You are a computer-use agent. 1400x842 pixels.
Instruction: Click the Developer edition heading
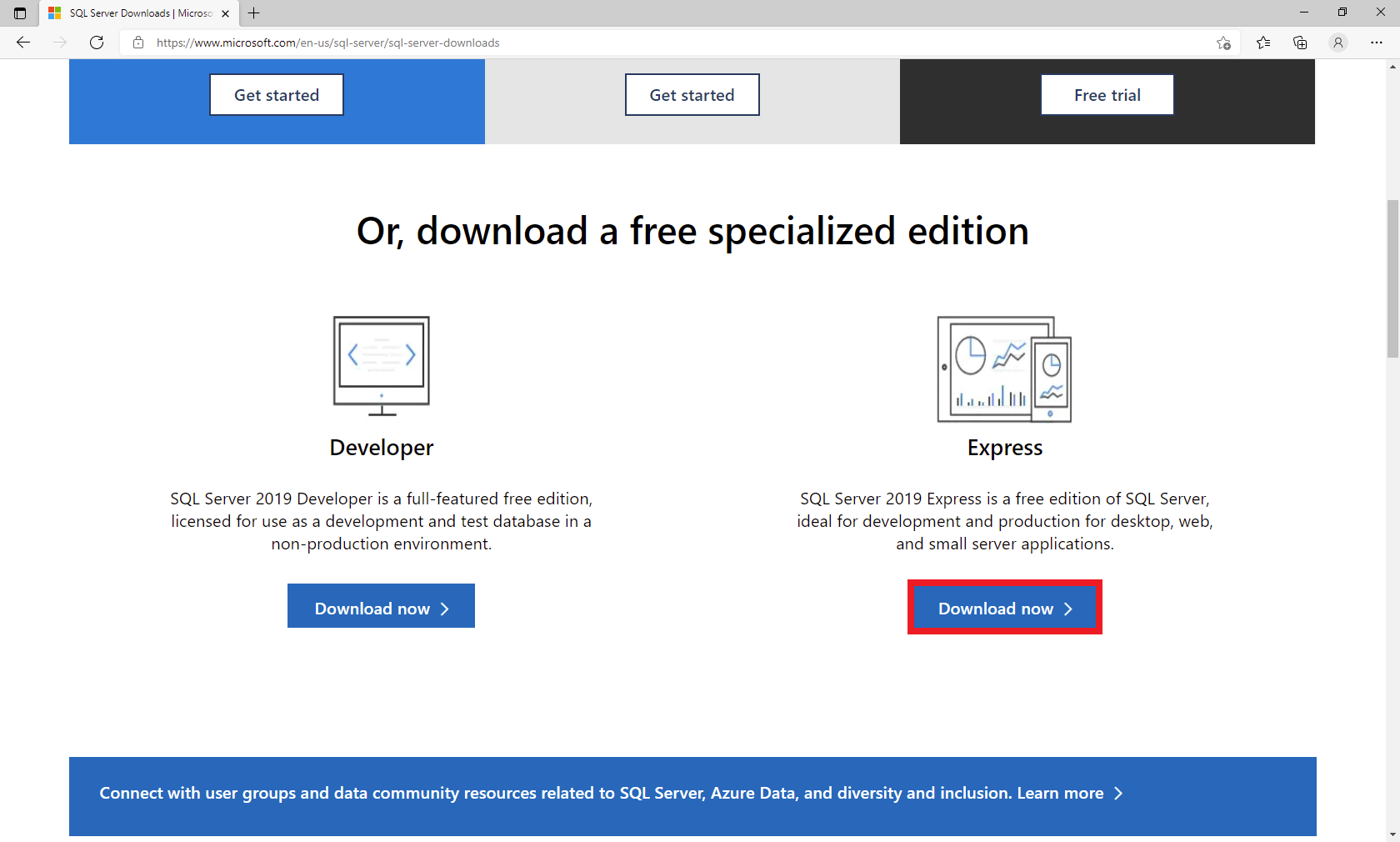pyautogui.click(x=382, y=448)
